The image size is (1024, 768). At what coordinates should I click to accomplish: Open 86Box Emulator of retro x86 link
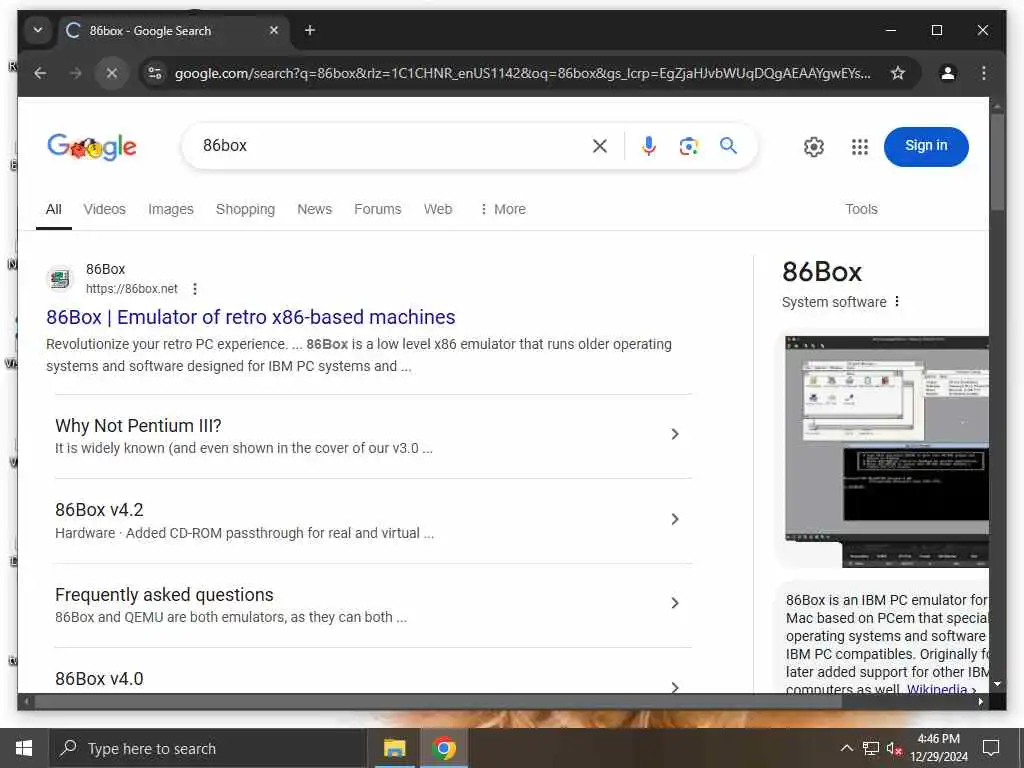click(x=251, y=317)
